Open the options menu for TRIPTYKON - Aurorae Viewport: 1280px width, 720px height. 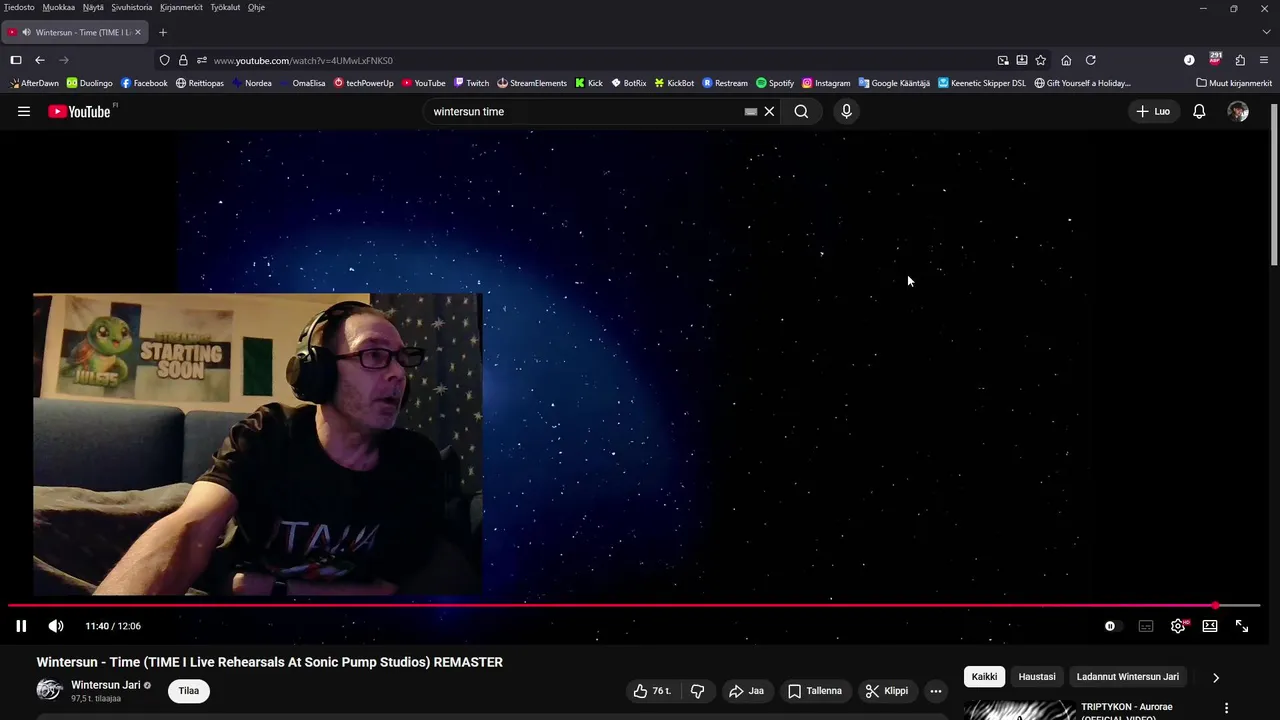tap(1226, 708)
